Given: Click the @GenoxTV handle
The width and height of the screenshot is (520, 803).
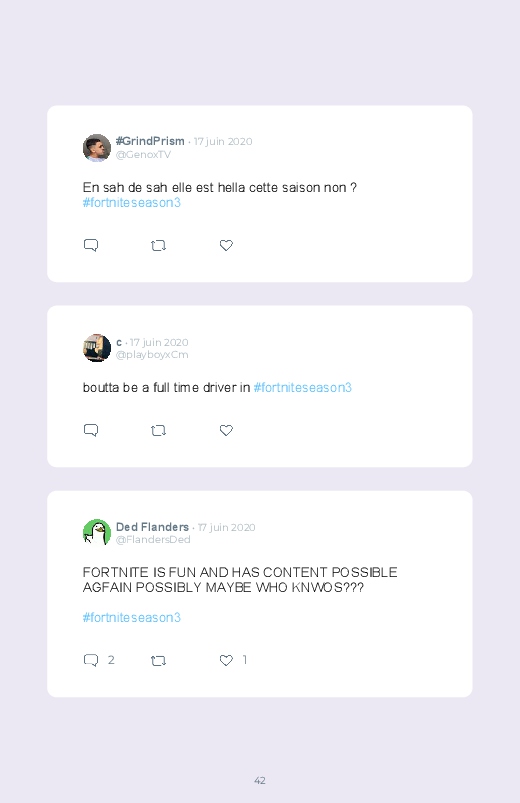Looking at the screenshot, I should [143, 155].
